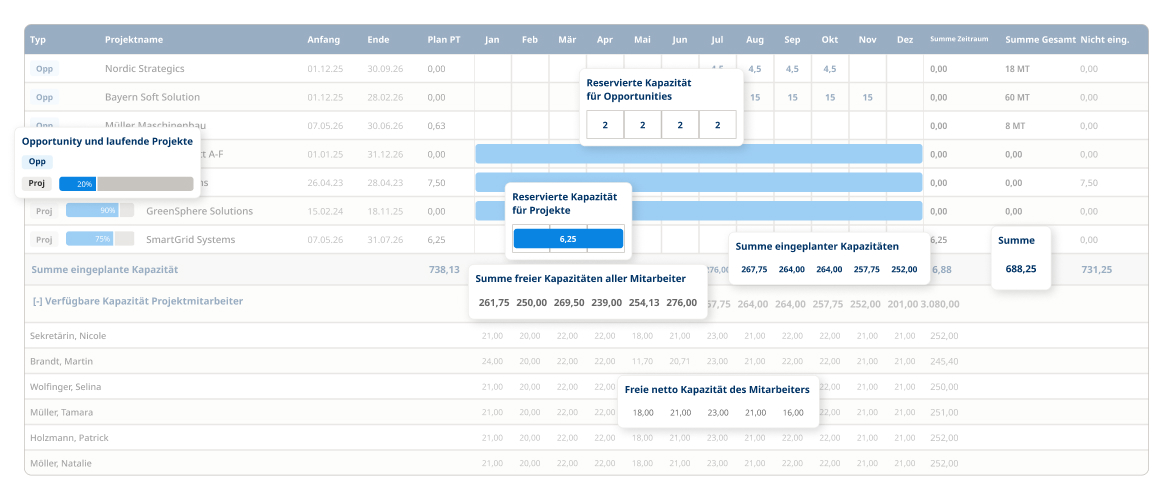This screenshot has width=1173, height=500.
Task: Click the 4,5 cell for Nordic Strategics in Aug
Action: [755, 69]
